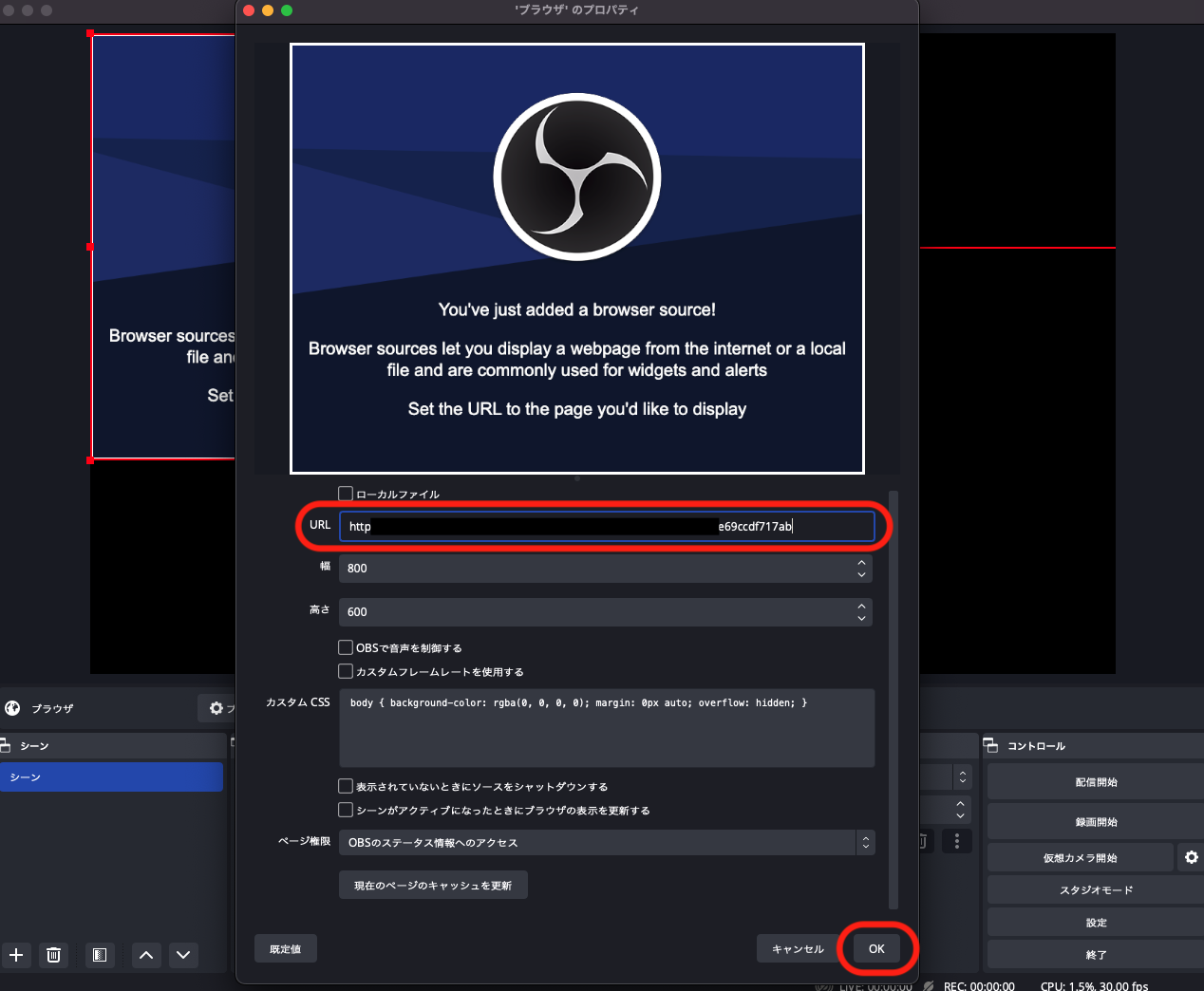1204x991 pixels.
Task: Cancel the dialog with キャンセル
Action: click(798, 948)
